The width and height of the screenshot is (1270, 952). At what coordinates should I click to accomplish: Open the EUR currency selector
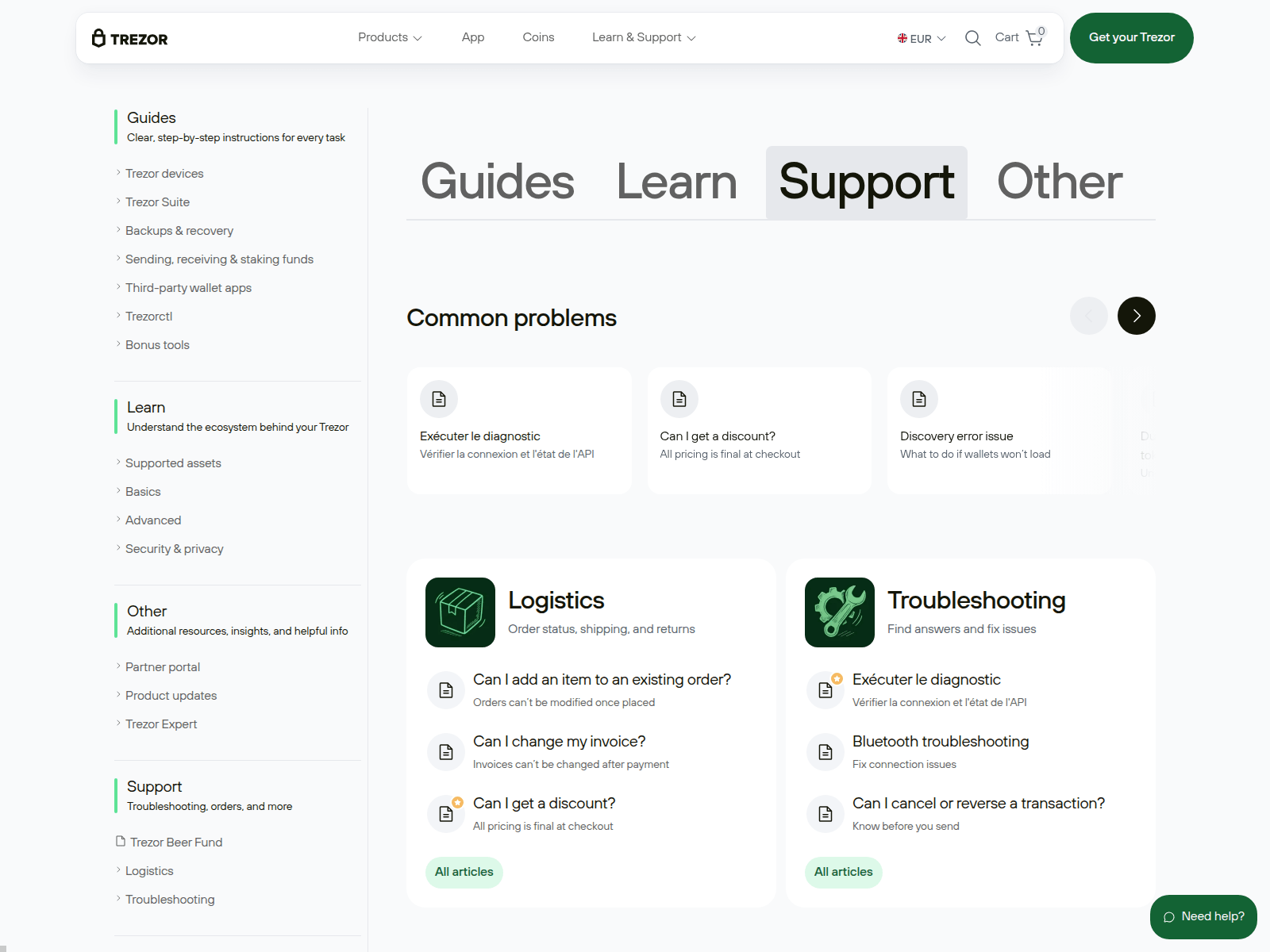coord(922,38)
